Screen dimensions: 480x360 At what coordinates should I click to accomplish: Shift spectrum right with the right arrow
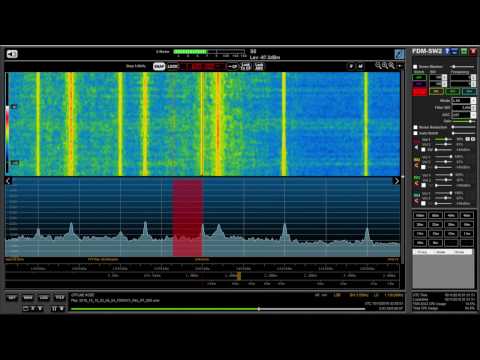396,181
